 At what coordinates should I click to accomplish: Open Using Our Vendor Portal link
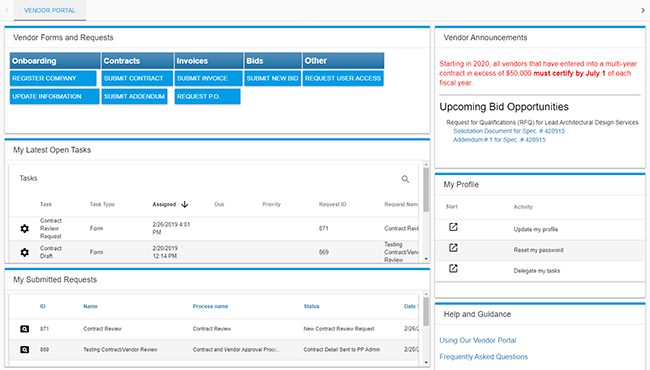[x=478, y=340]
